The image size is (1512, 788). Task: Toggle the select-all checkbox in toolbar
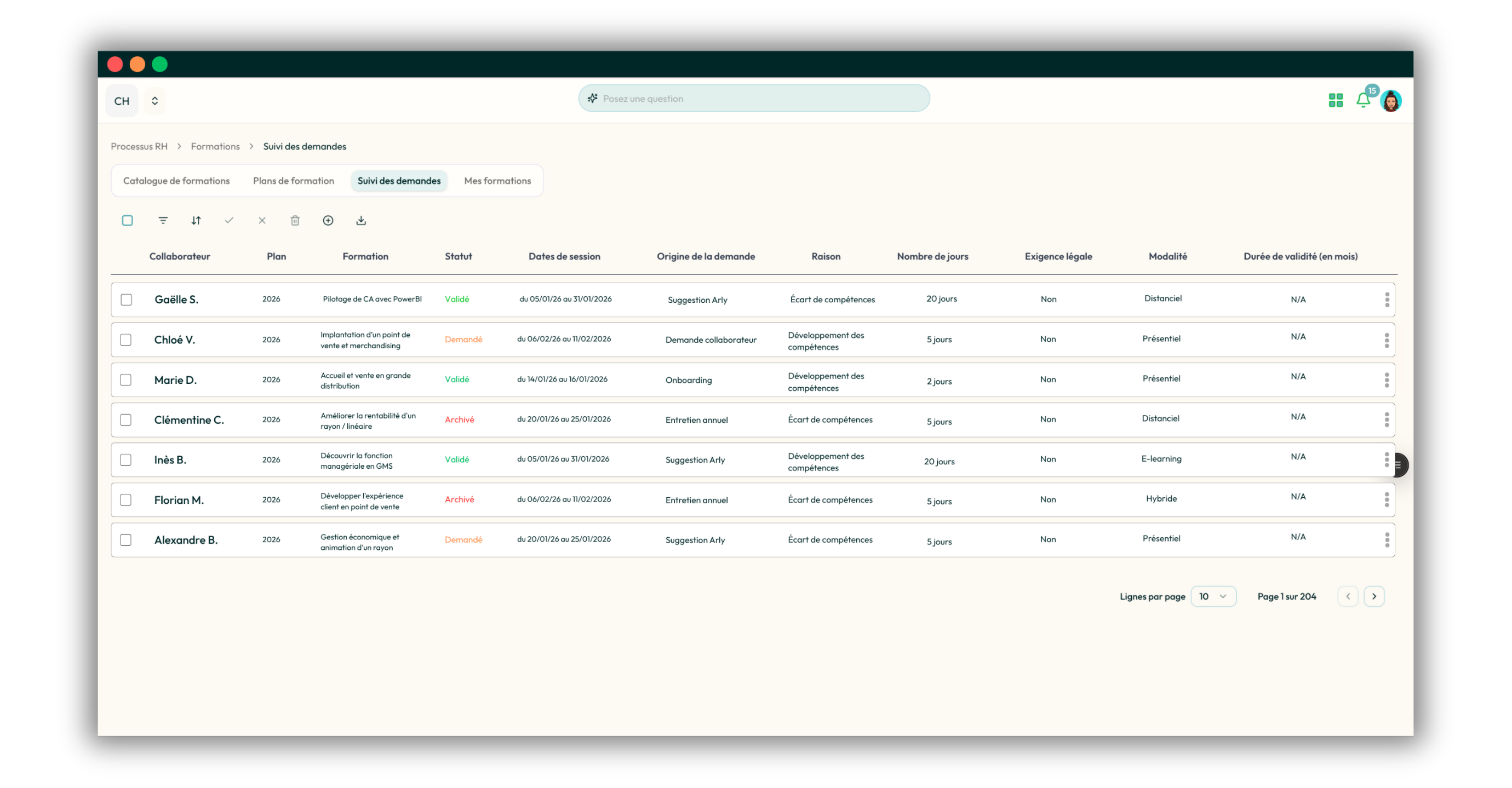(127, 221)
